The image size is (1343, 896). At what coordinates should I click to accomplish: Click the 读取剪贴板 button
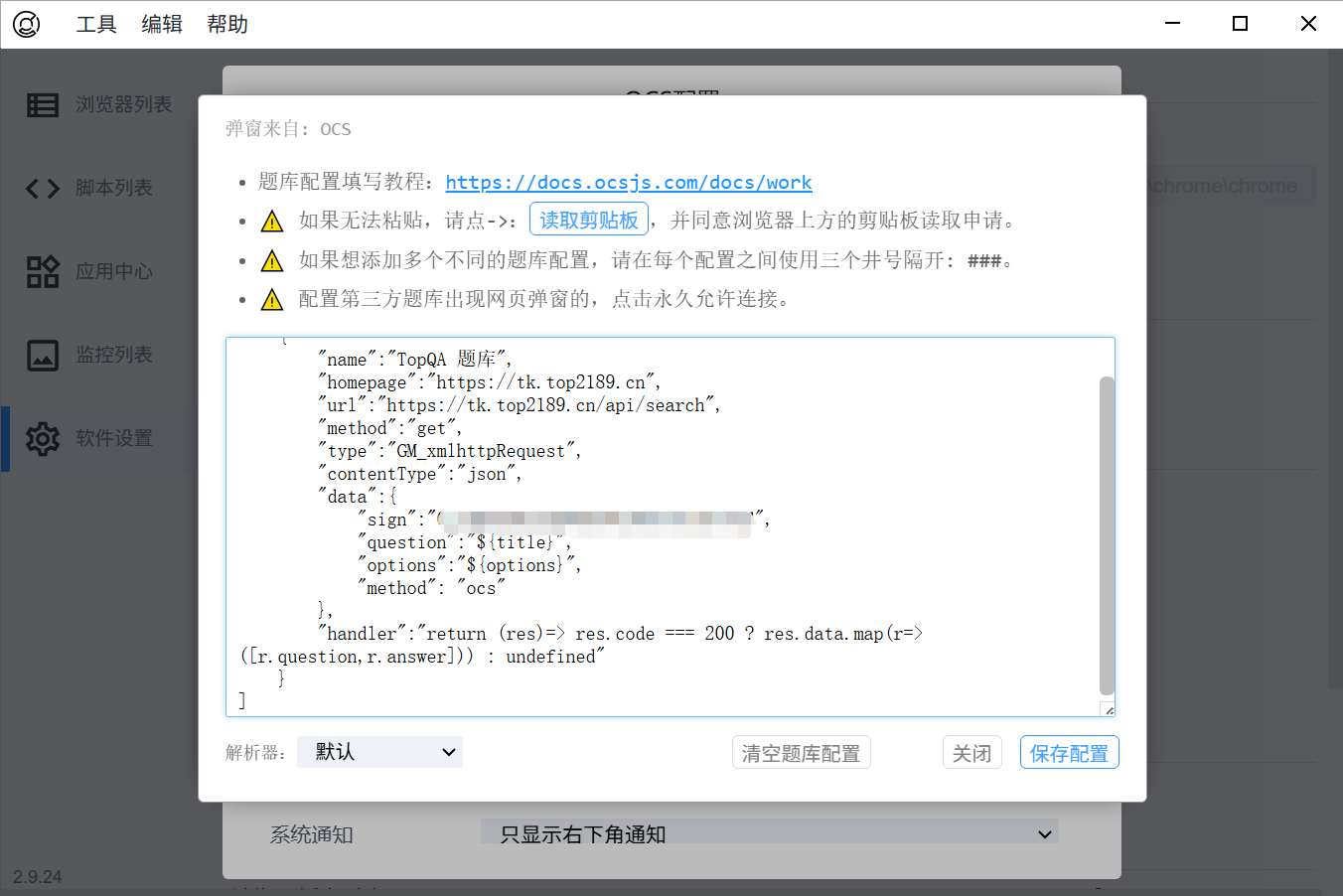(x=589, y=220)
